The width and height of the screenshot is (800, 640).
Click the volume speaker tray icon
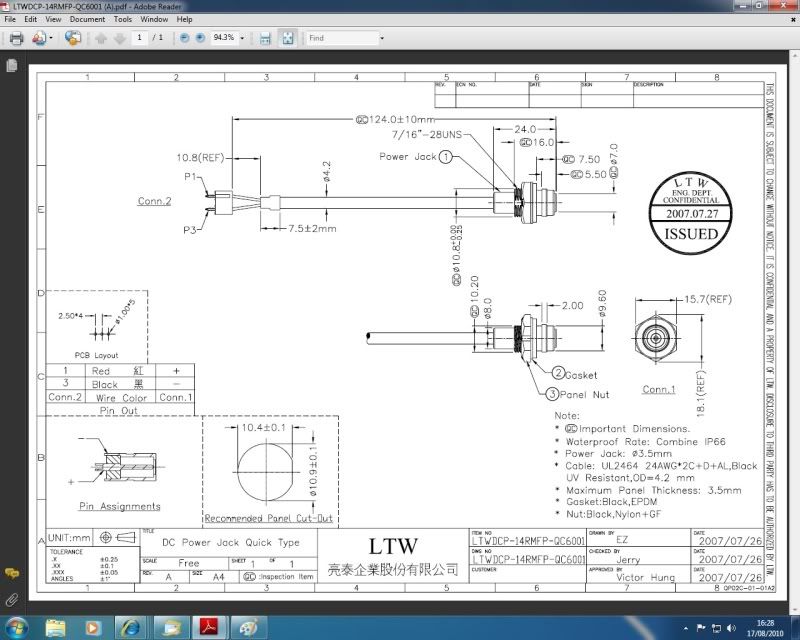732,628
